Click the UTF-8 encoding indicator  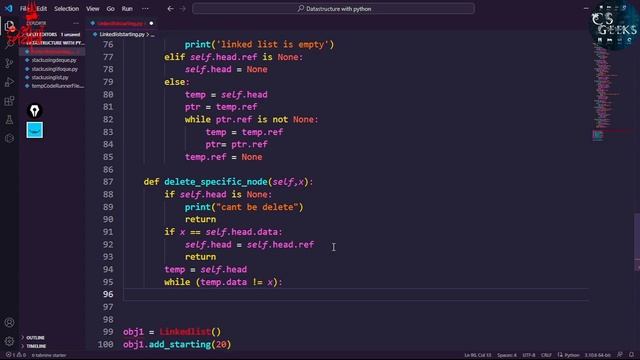click(529, 355)
